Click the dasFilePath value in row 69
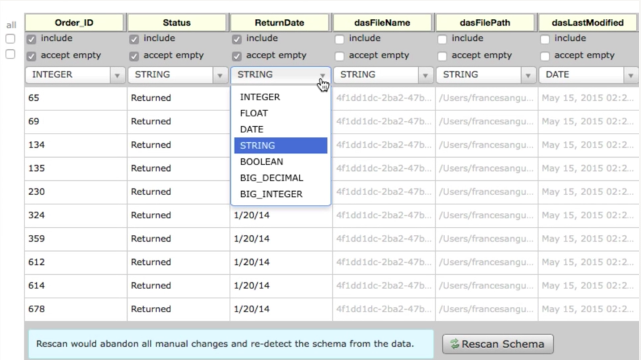The image size is (641, 360). 486,121
